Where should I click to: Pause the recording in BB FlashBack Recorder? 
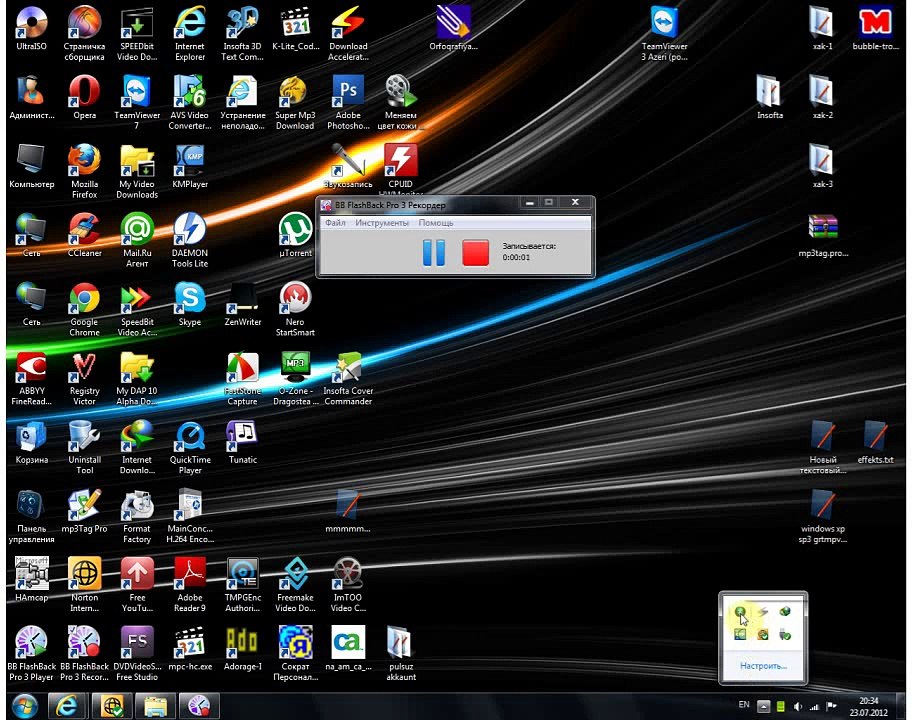(433, 252)
